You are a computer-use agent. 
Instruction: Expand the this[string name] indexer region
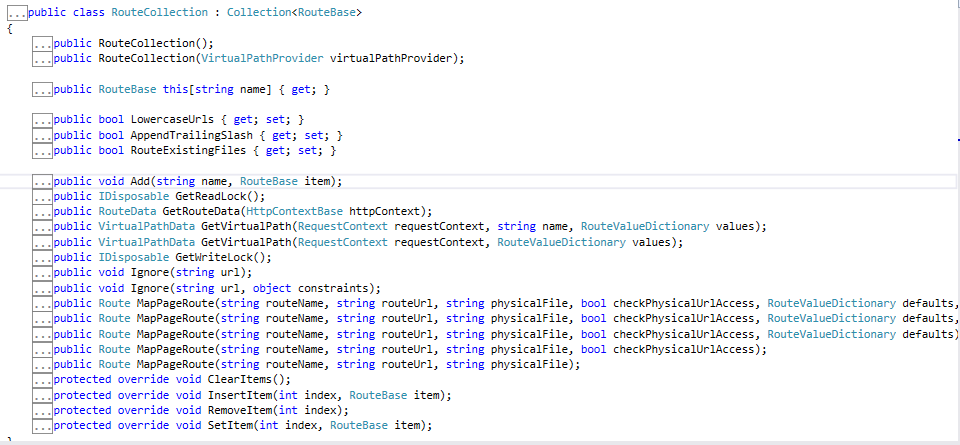43,89
